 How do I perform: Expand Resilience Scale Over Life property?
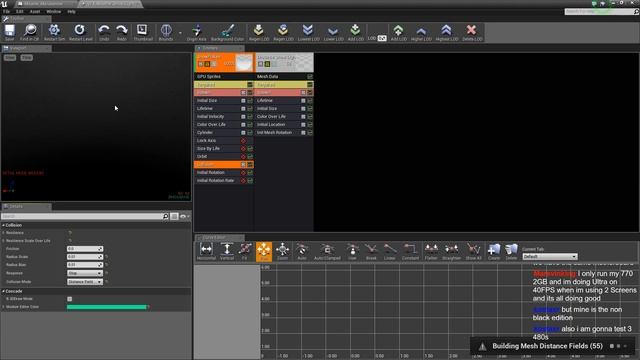click(x=4, y=241)
